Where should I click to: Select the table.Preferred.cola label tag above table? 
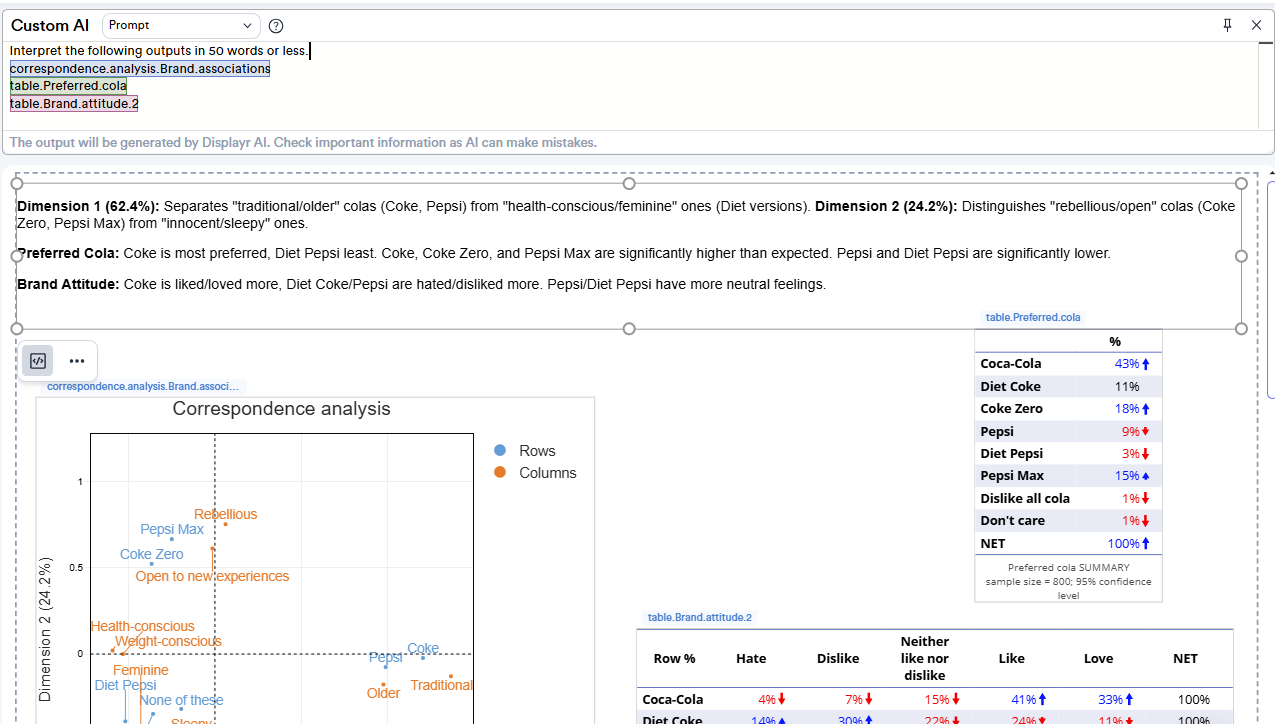click(1032, 317)
